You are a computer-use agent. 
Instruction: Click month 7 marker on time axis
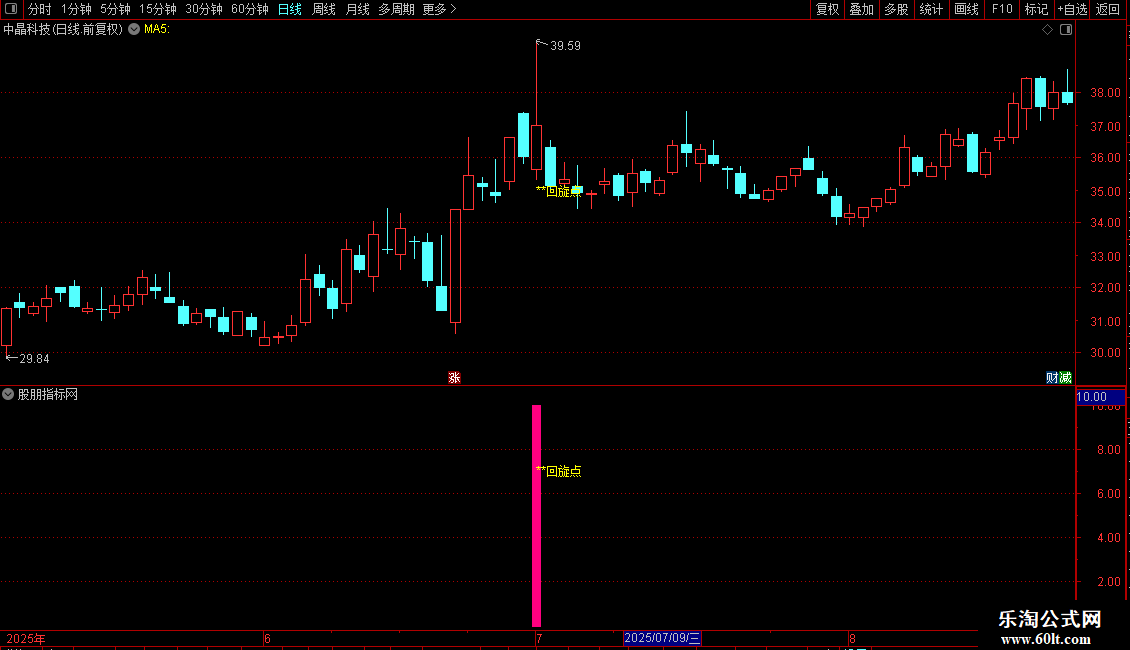pyautogui.click(x=538, y=638)
